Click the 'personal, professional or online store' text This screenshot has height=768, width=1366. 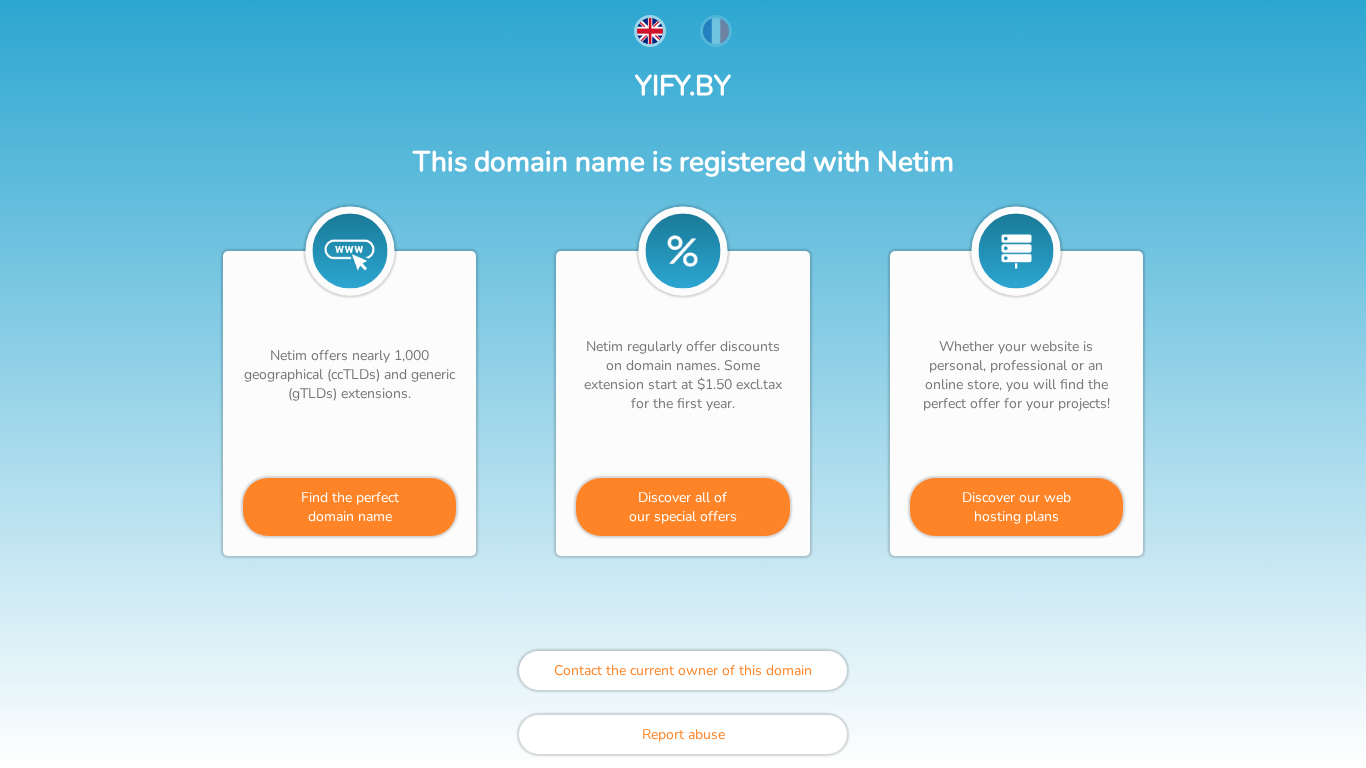1016,366
